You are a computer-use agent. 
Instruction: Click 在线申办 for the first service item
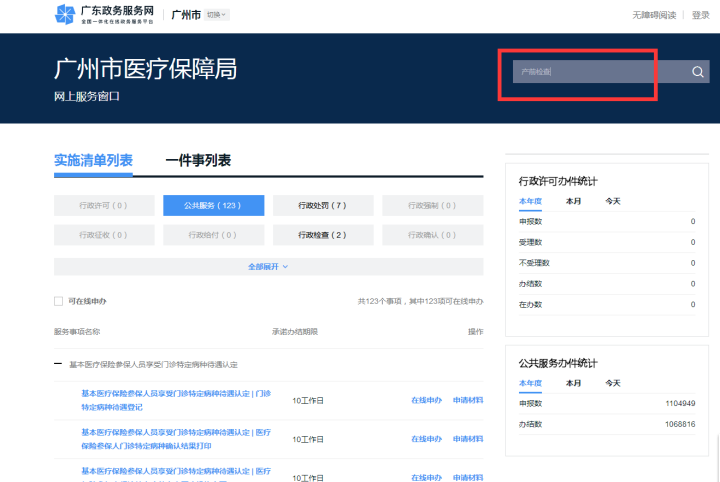[x=426, y=400]
